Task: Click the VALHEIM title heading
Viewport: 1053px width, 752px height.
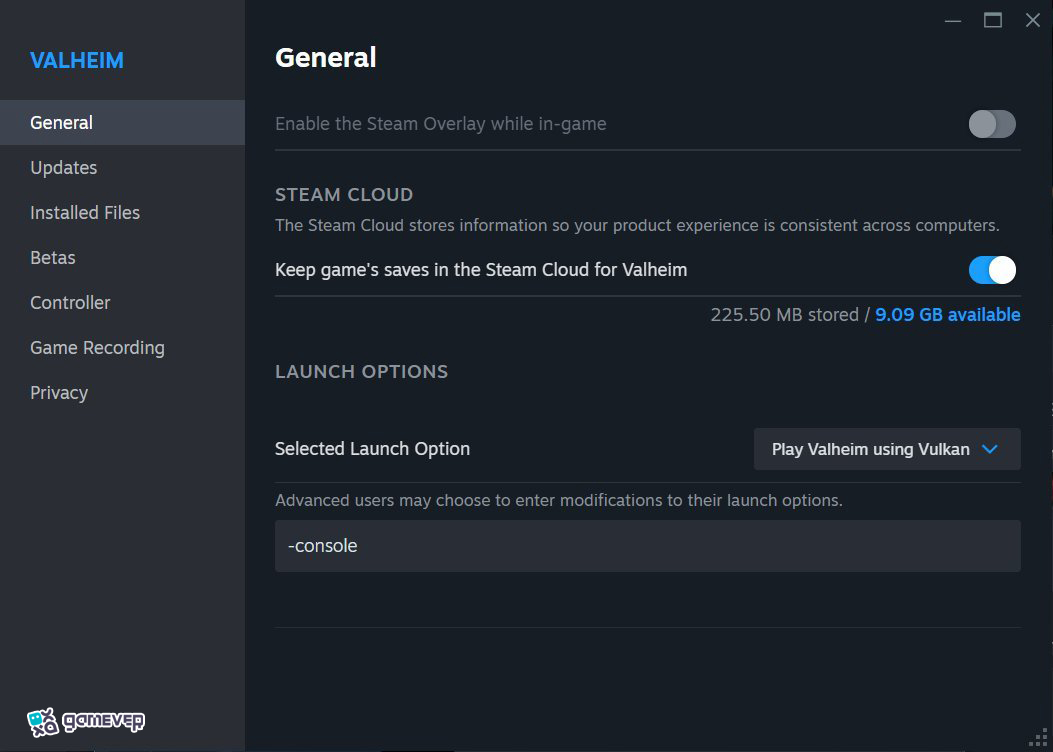Action: click(77, 60)
